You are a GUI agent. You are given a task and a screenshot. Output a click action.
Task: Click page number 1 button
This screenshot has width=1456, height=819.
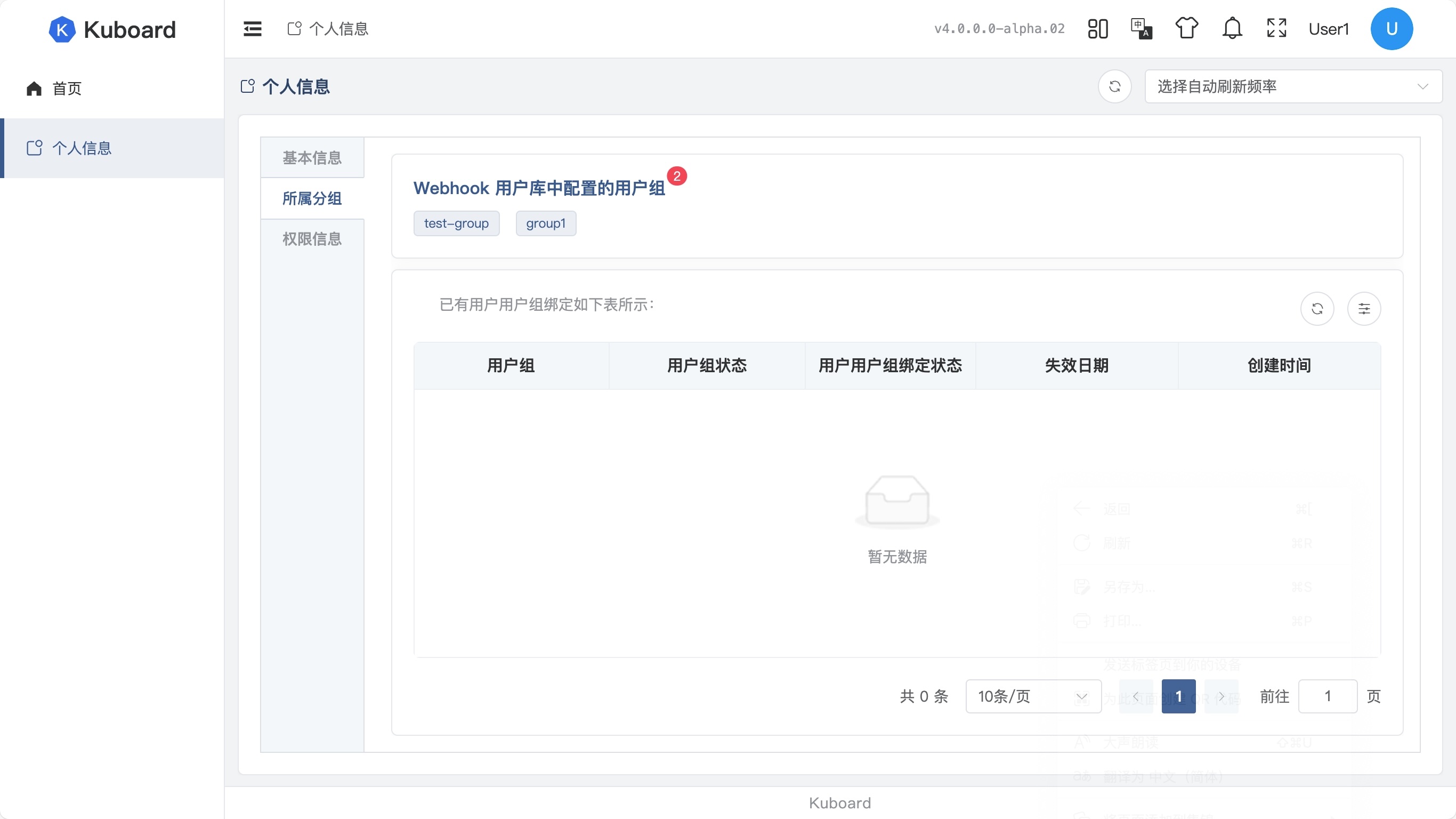pyautogui.click(x=1178, y=696)
